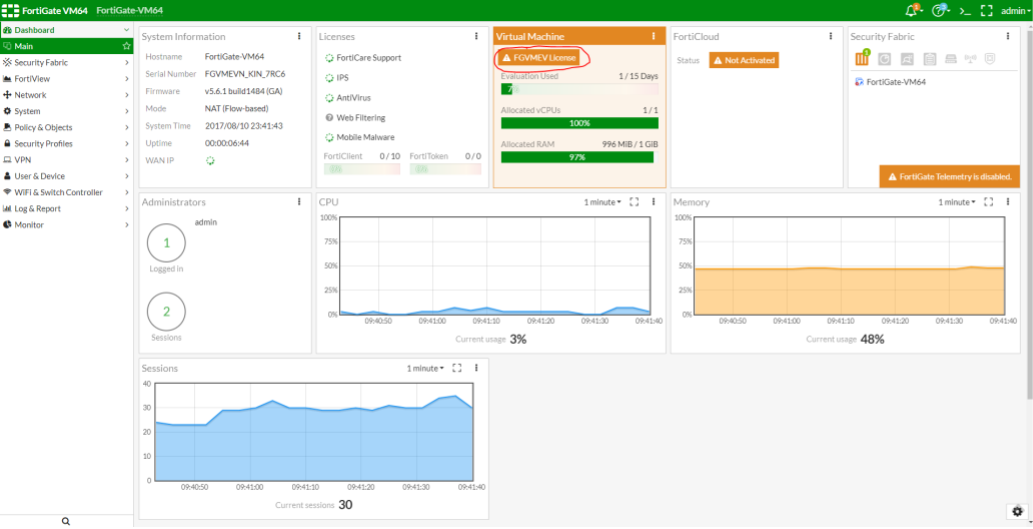Click the Sessions count circle

(166, 312)
